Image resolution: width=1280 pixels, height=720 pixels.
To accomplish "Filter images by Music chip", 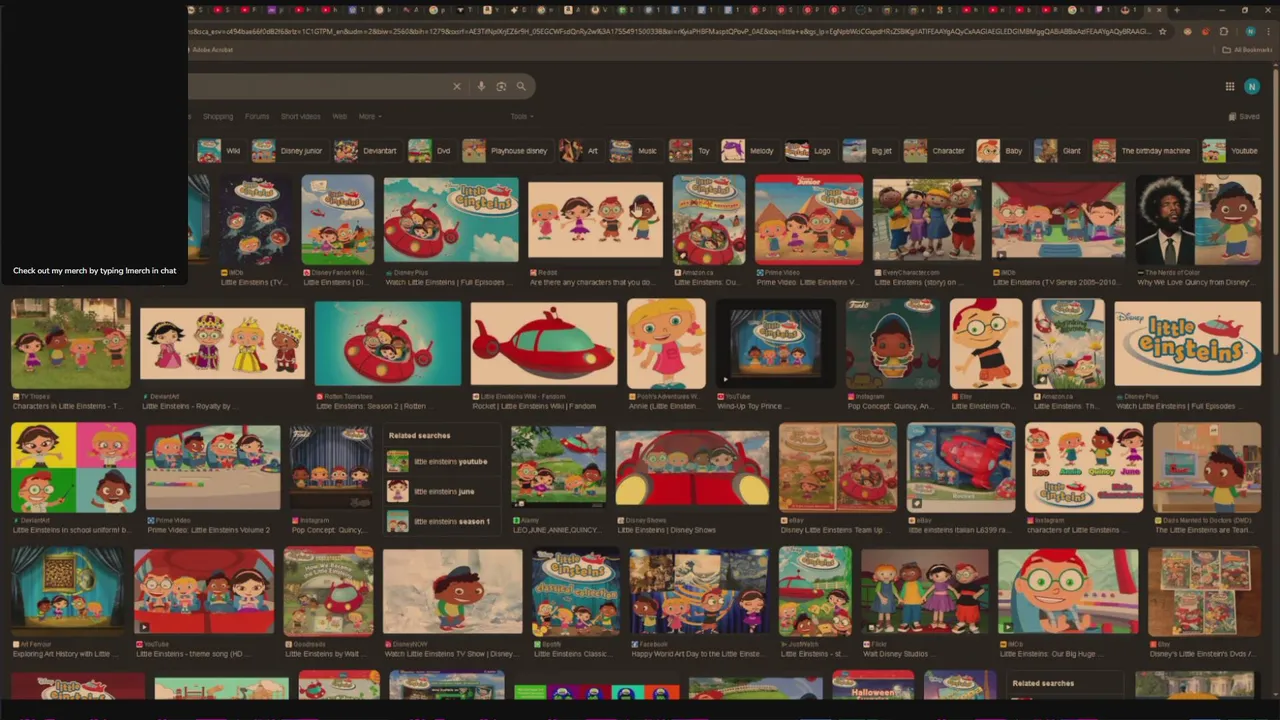I will (x=634, y=151).
